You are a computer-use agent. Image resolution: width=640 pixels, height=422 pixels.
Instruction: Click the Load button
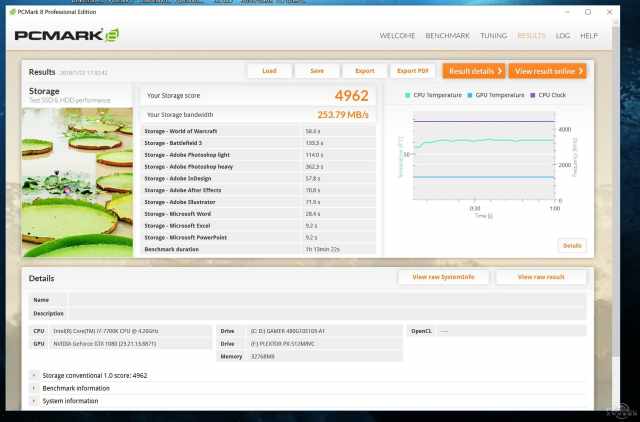pyautogui.click(x=269, y=71)
